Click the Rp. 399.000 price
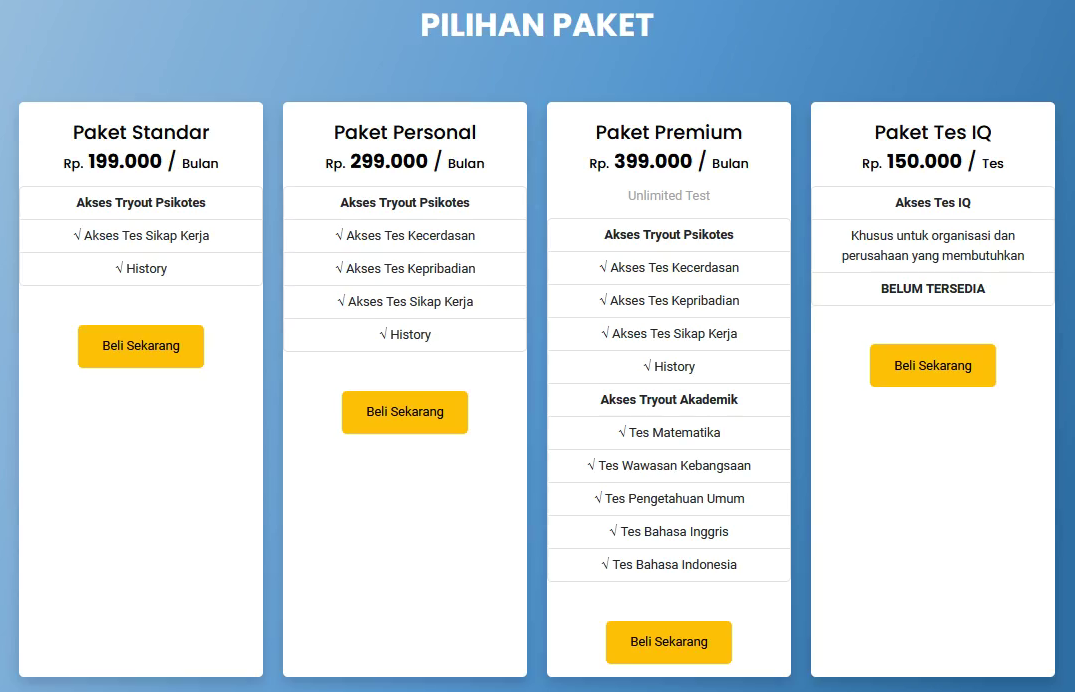This screenshot has height=692, width=1075. click(652, 162)
